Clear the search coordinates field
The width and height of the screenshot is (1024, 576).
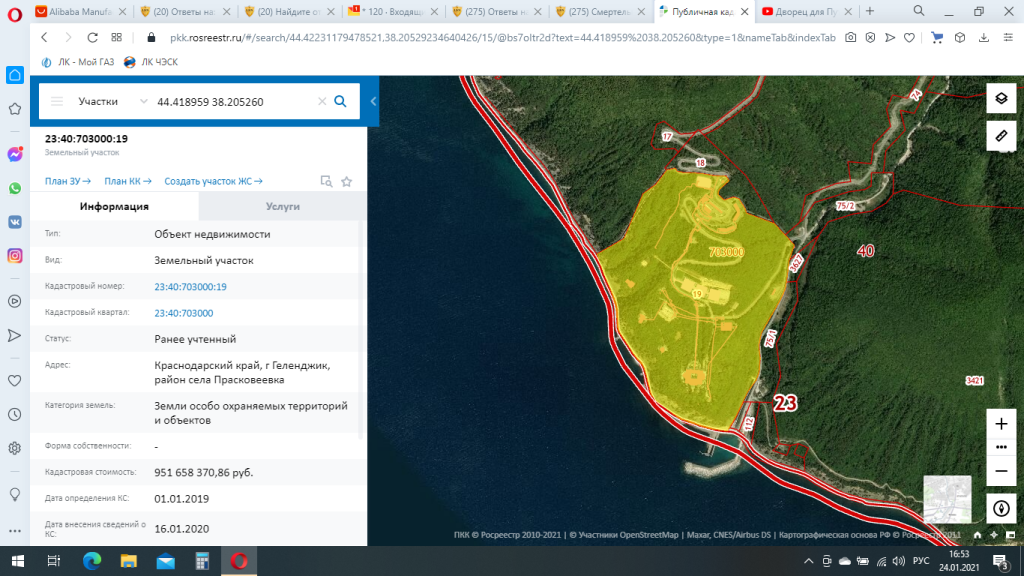coord(321,101)
